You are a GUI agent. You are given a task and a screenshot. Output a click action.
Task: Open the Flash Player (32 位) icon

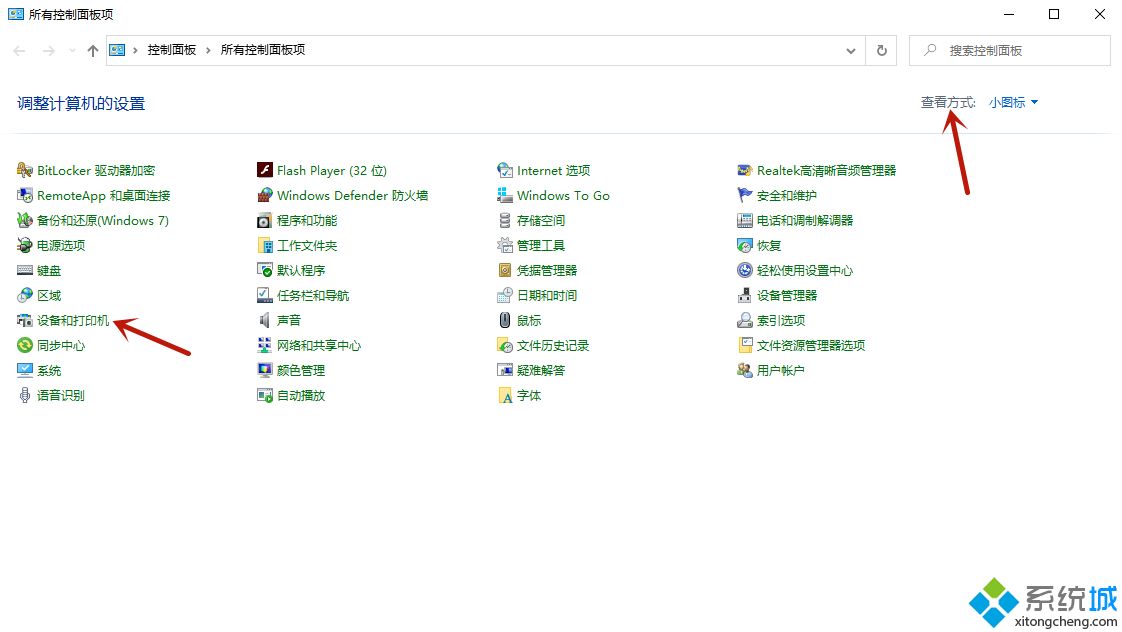265,171
